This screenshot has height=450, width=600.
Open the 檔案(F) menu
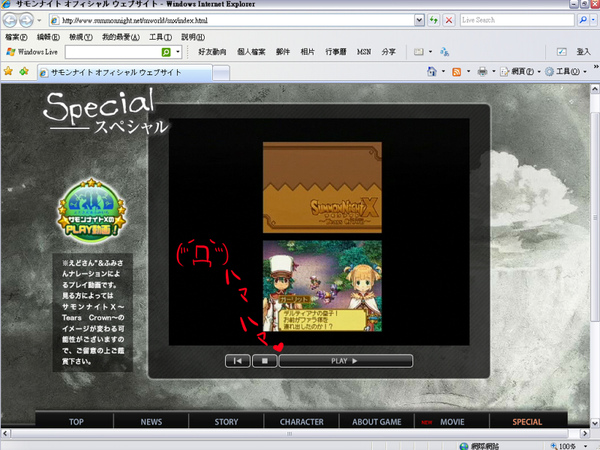pyautogui.click(x=16, y=37)
